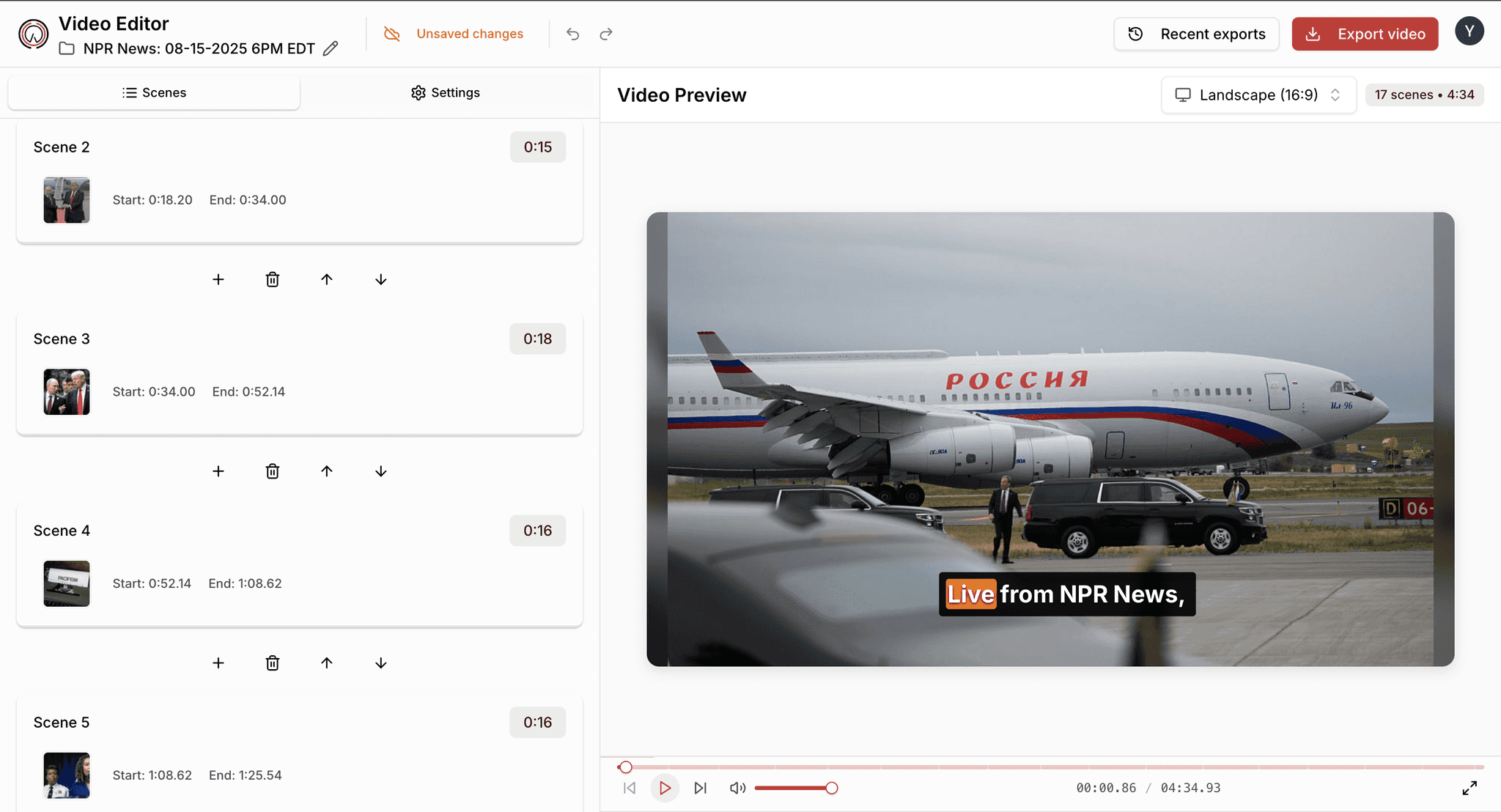
Task: Play the video preview
Action: click(x=665, y=788)
